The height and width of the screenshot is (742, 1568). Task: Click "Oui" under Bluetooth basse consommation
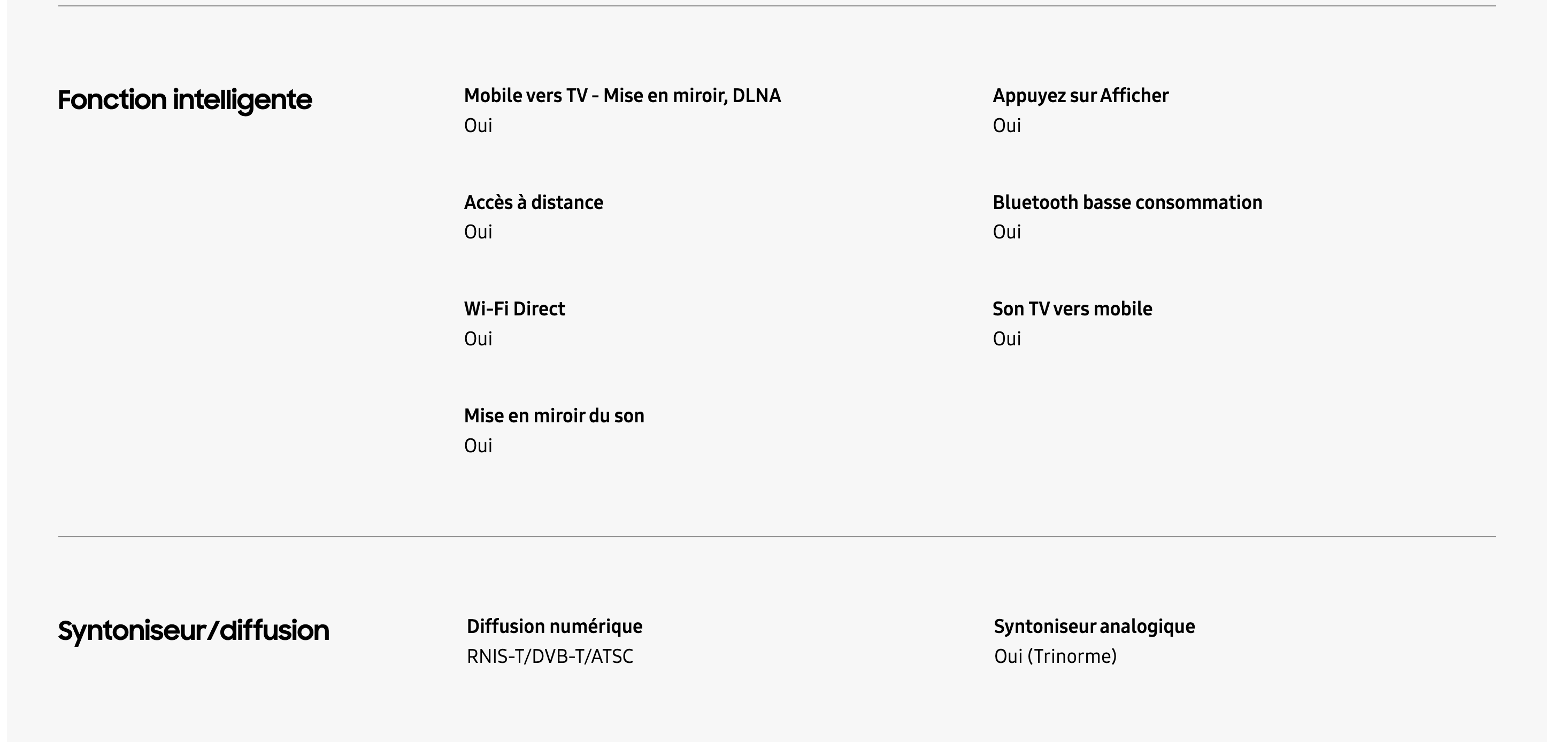[x=1007, y=232]
